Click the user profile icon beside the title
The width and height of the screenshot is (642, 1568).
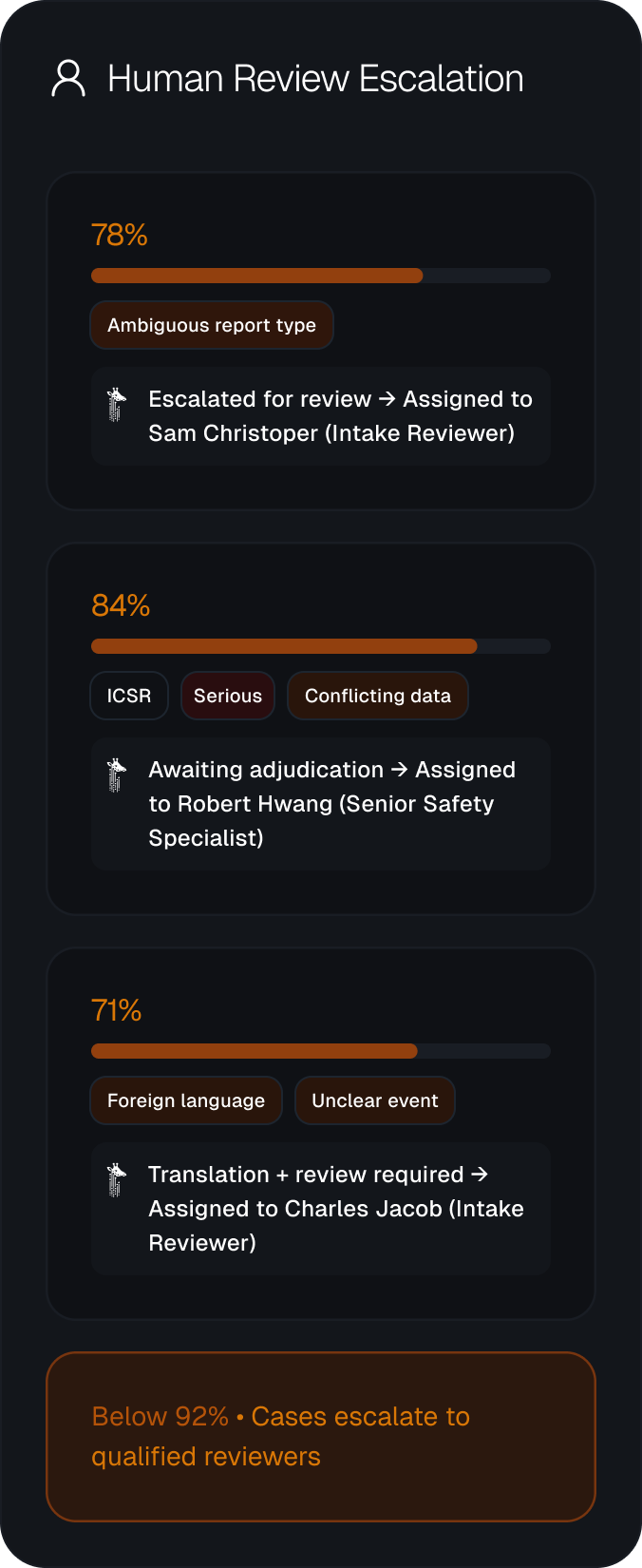[68, 79]
